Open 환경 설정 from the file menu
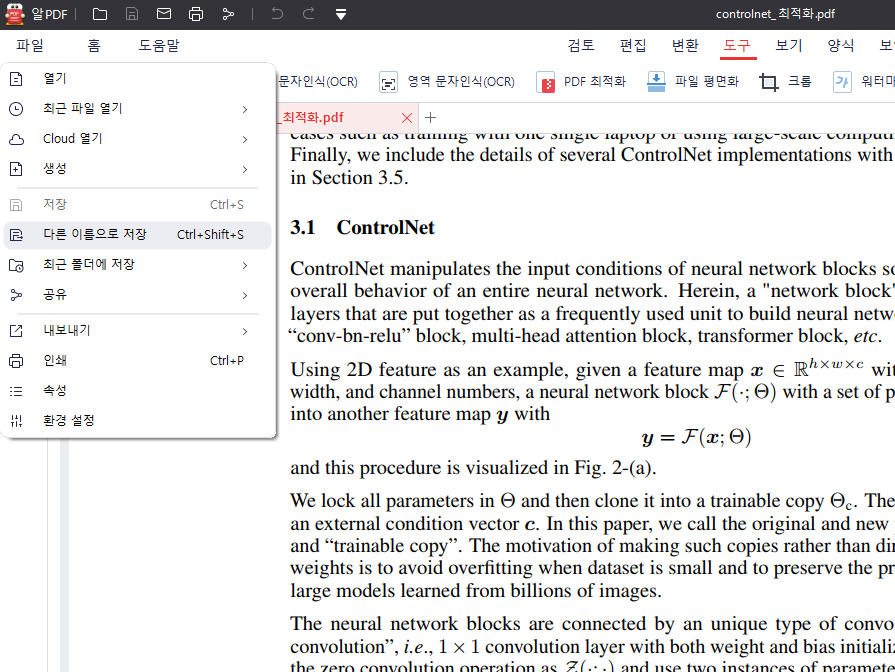Screen dimensions: 895x672 [x=137, y=421]
